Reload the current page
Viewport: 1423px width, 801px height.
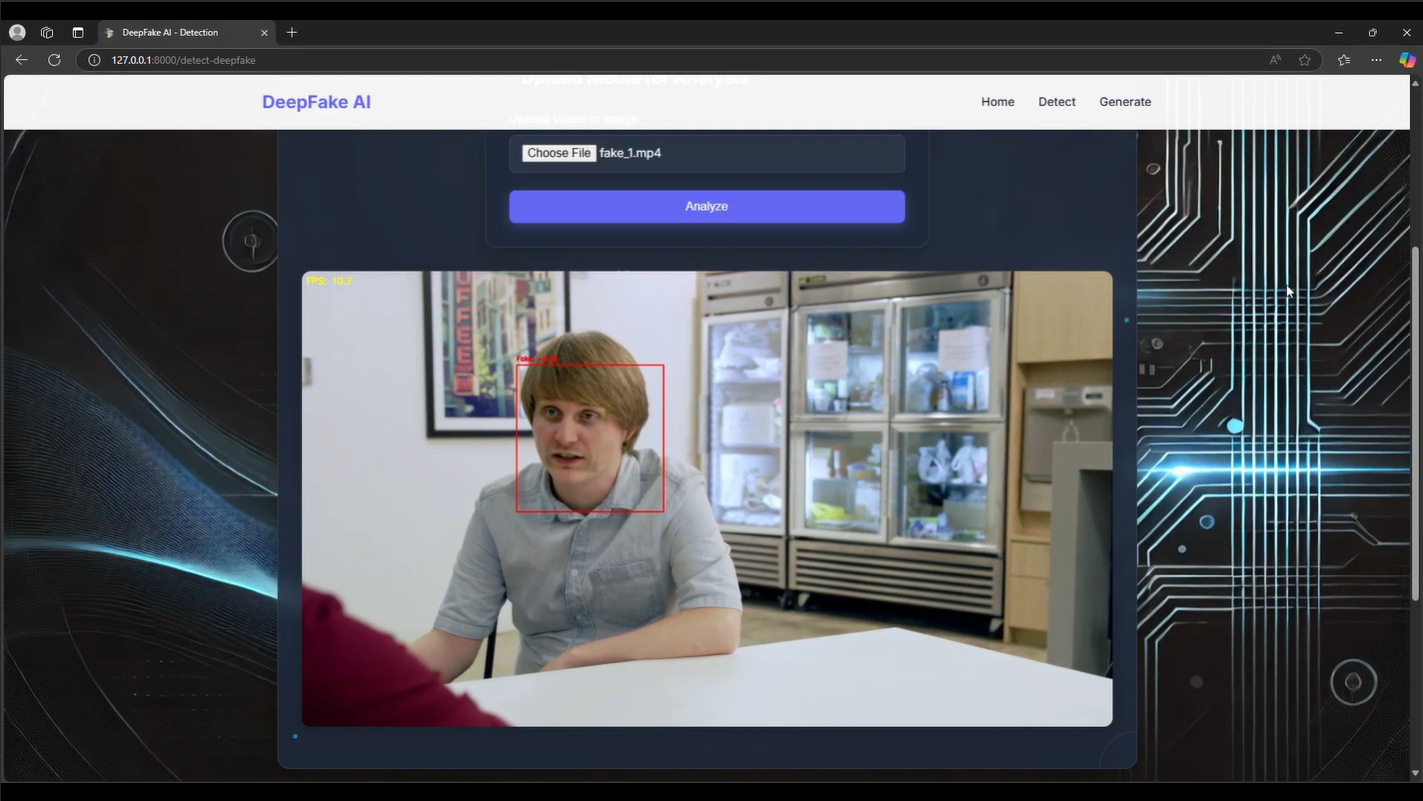(x=54, y=60)
